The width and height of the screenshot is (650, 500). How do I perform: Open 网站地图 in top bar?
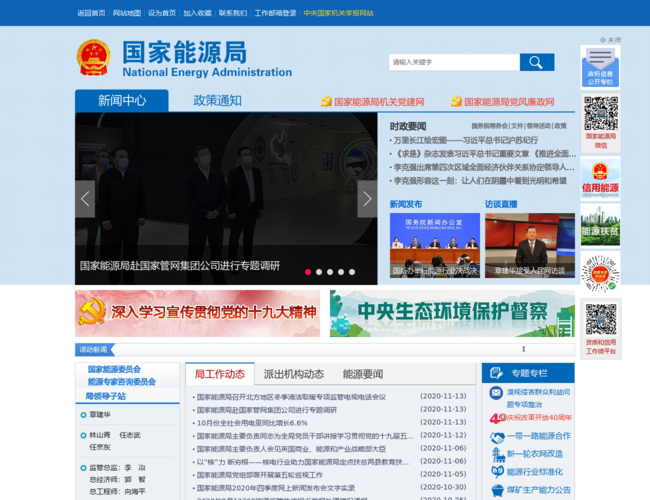(127, 13)
